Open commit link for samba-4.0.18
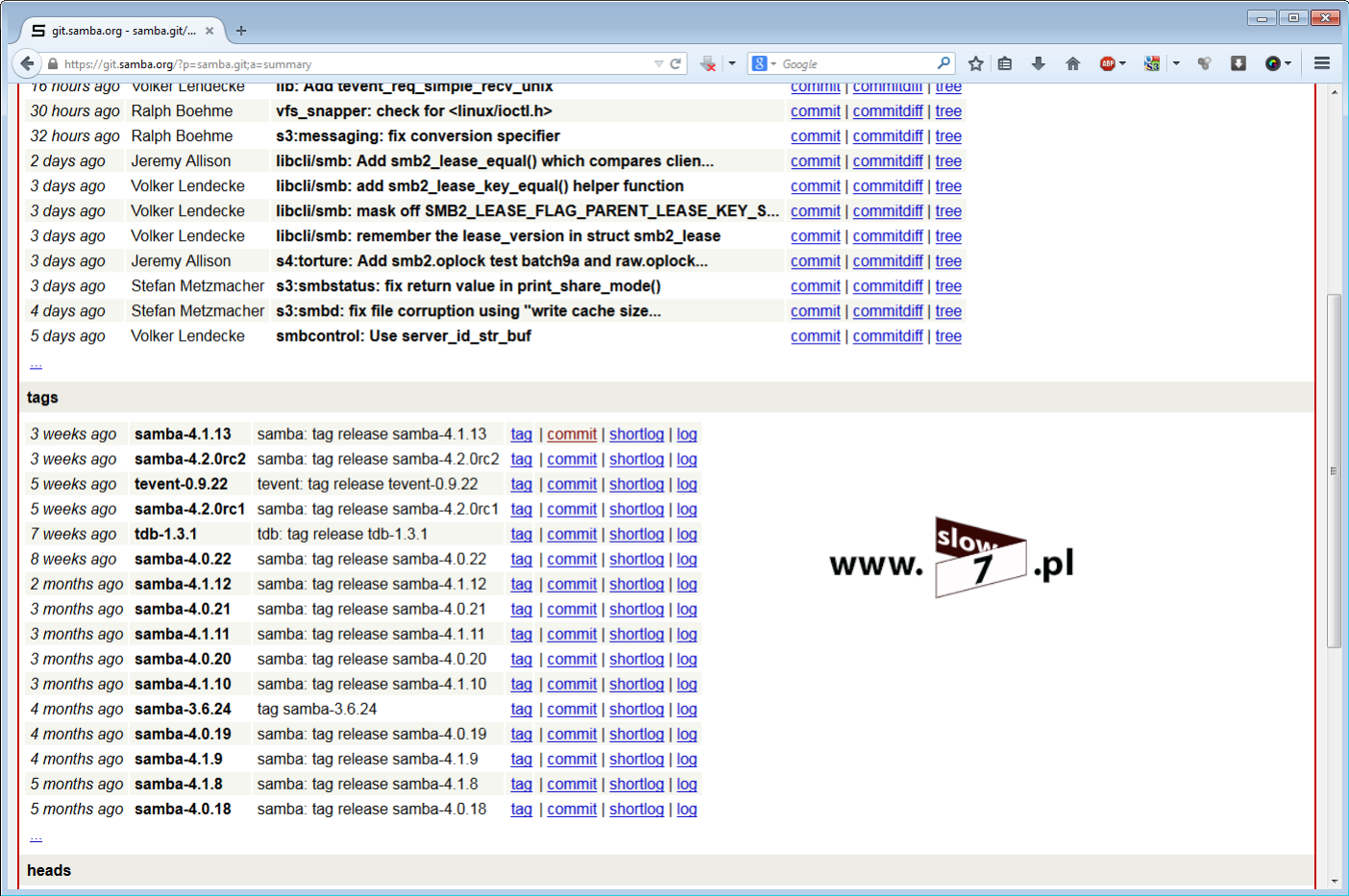 pos(572,809)
